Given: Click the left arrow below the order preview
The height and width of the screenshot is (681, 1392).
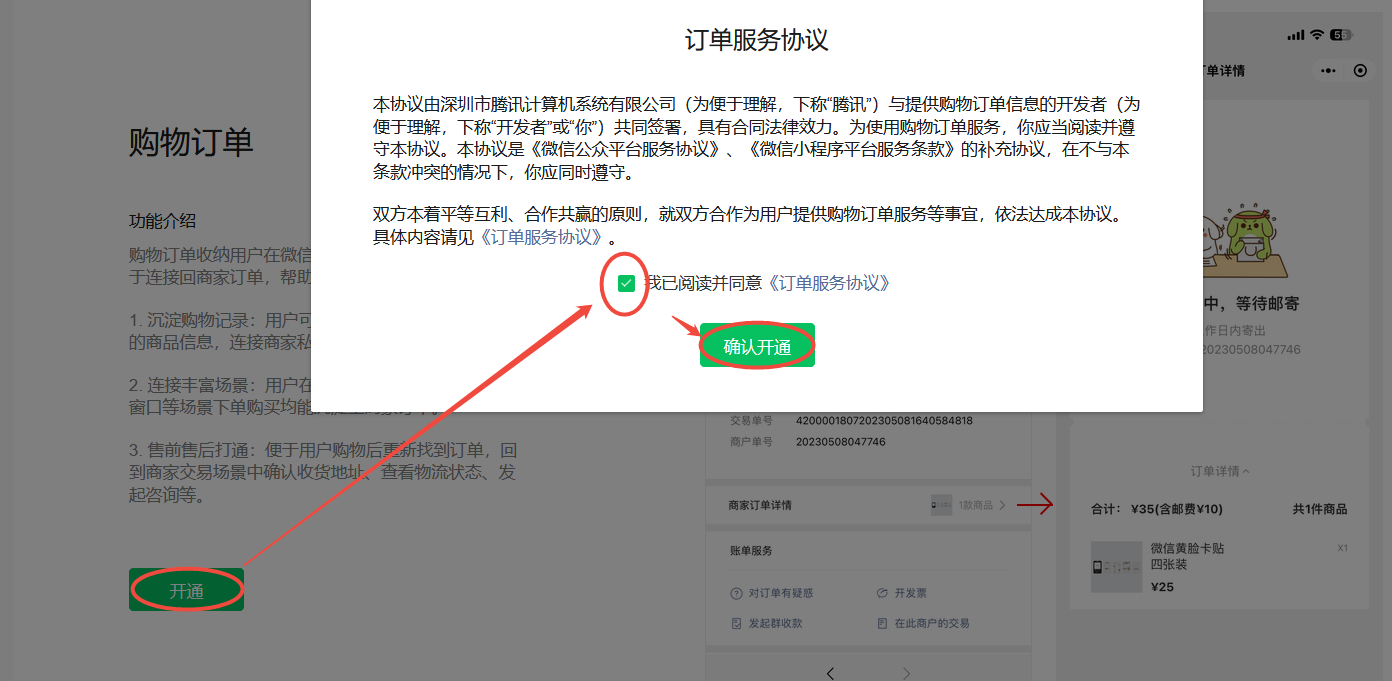Looking at the screenshot, I should point(830,672).
